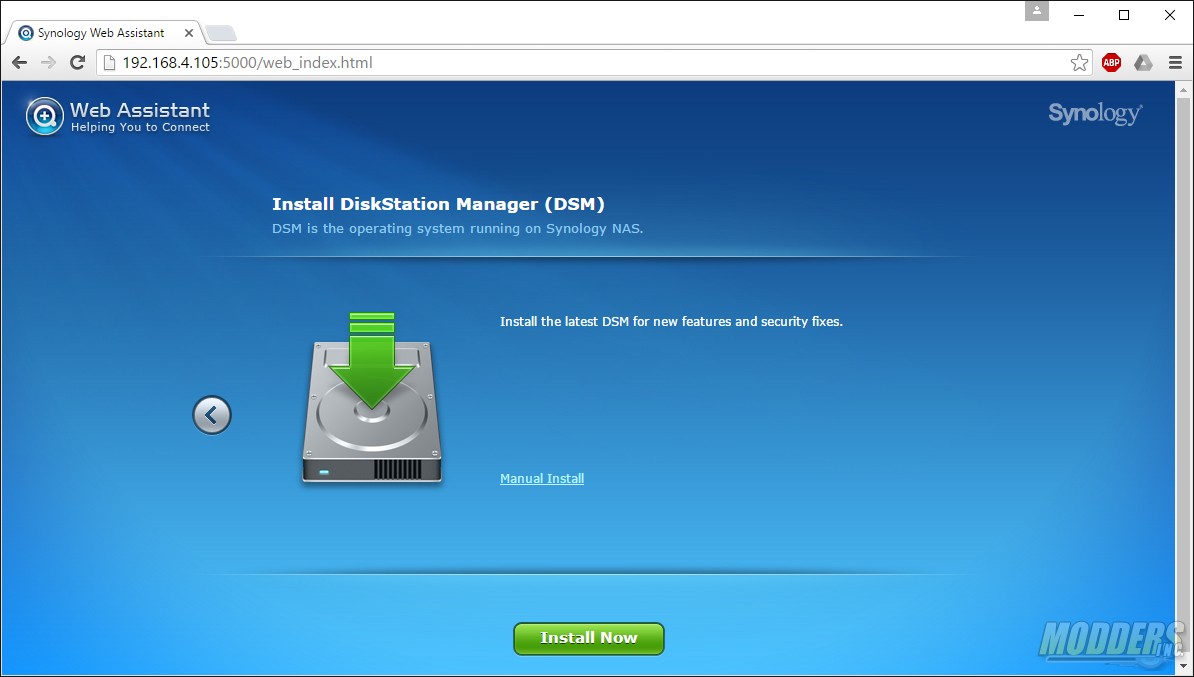Open the Manual Install link
The height and width of the screenshot is (677, 1194).
(542, 478)
